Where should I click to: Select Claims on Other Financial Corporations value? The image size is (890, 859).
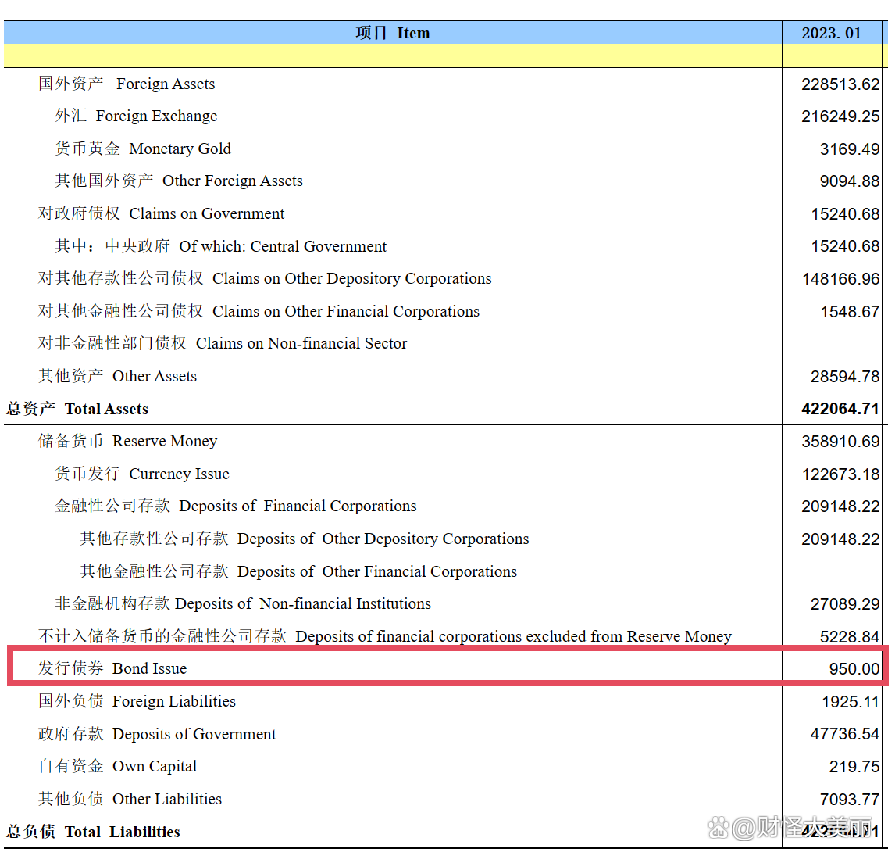[850, 312]
